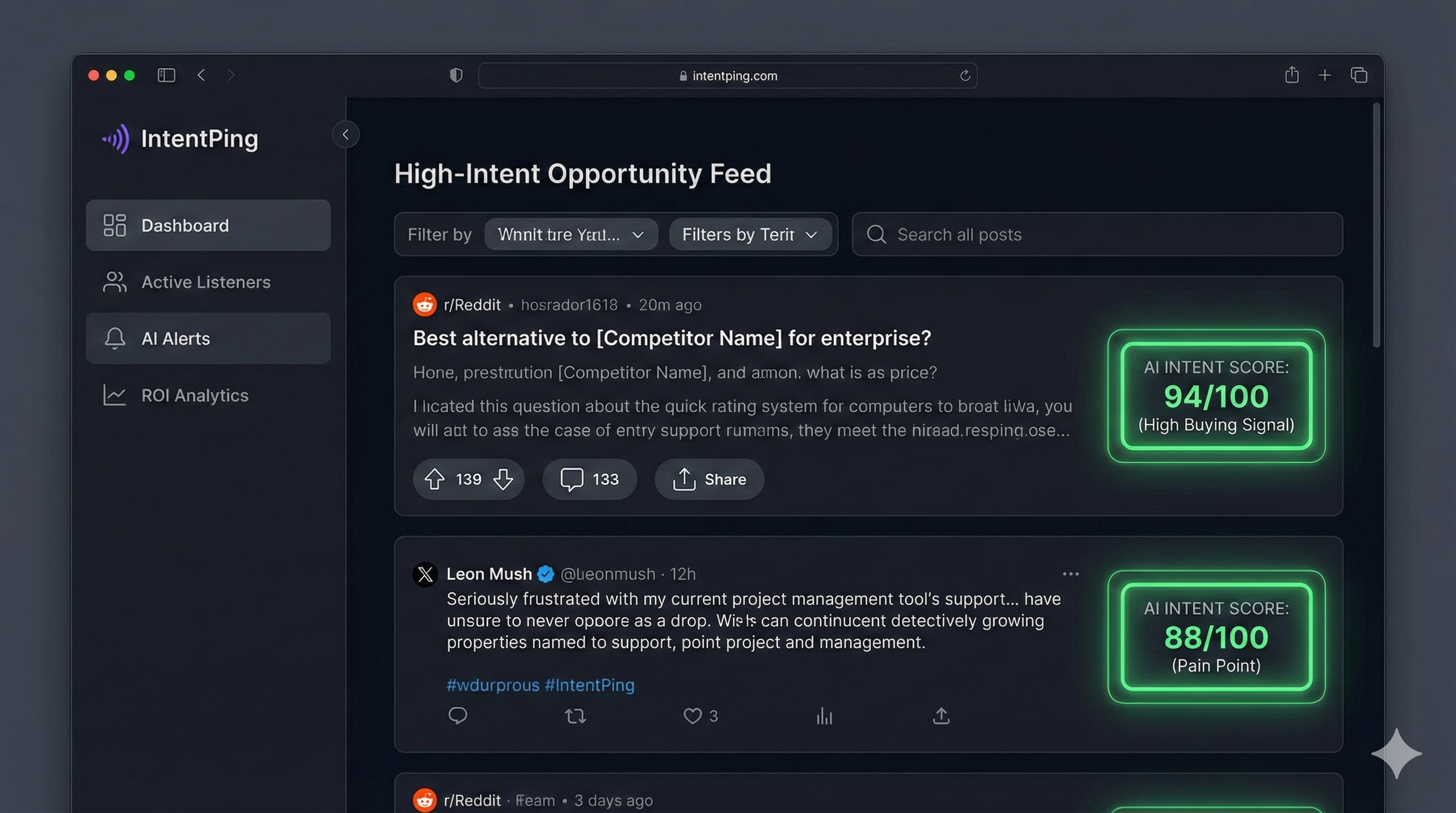Toggle the browser sidebar panel
Image resolution: width=1456 pixels, height=813 pixels.
click(166, 75)
